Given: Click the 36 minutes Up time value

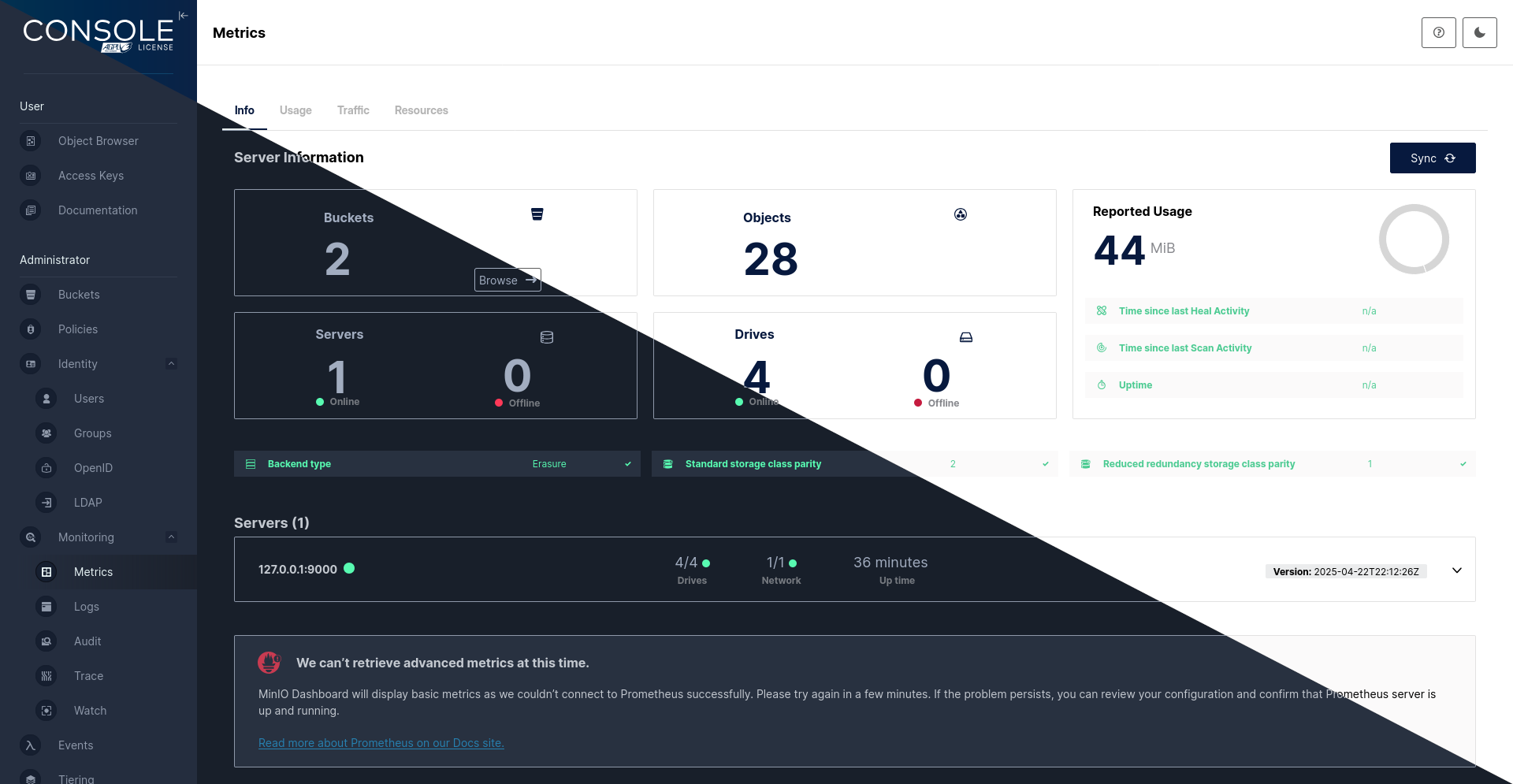Looking at the screenshot, I should (x=890, y=563).
